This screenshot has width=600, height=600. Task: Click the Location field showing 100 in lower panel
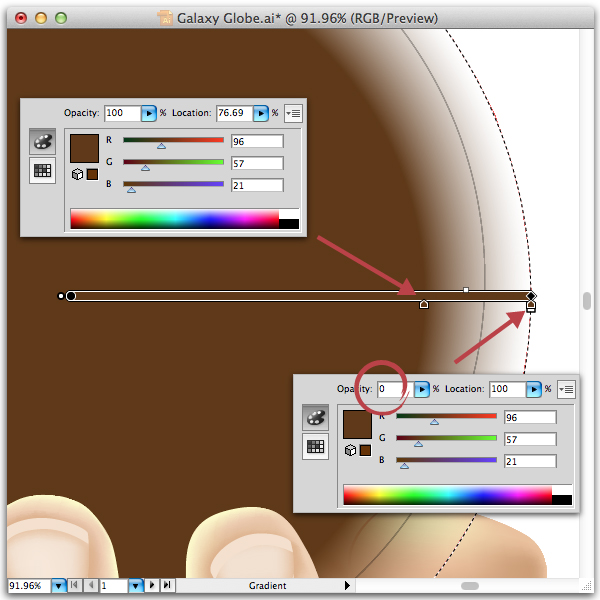507,390
